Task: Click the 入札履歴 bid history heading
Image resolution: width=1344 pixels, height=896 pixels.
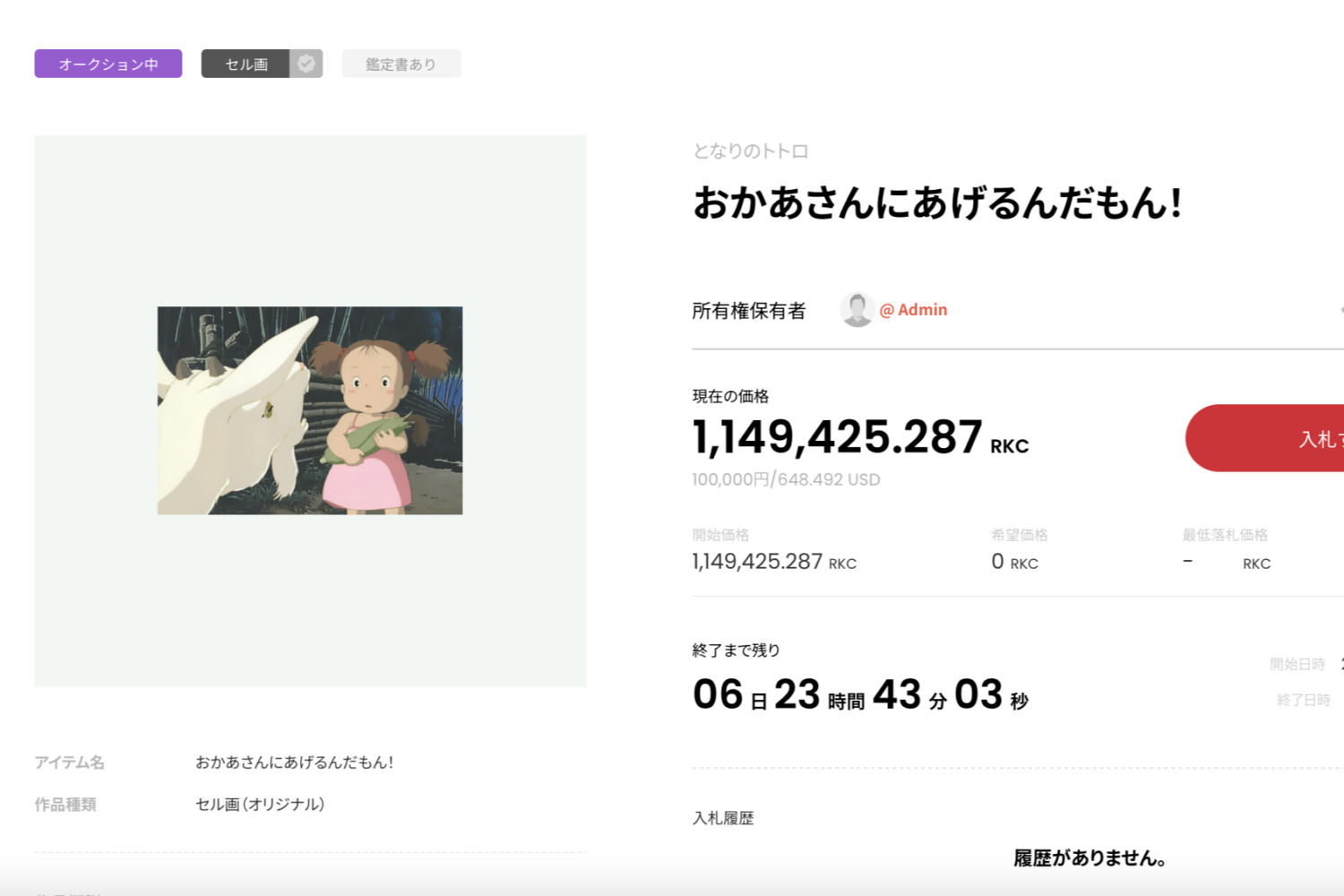Action: tap(723, 818)
